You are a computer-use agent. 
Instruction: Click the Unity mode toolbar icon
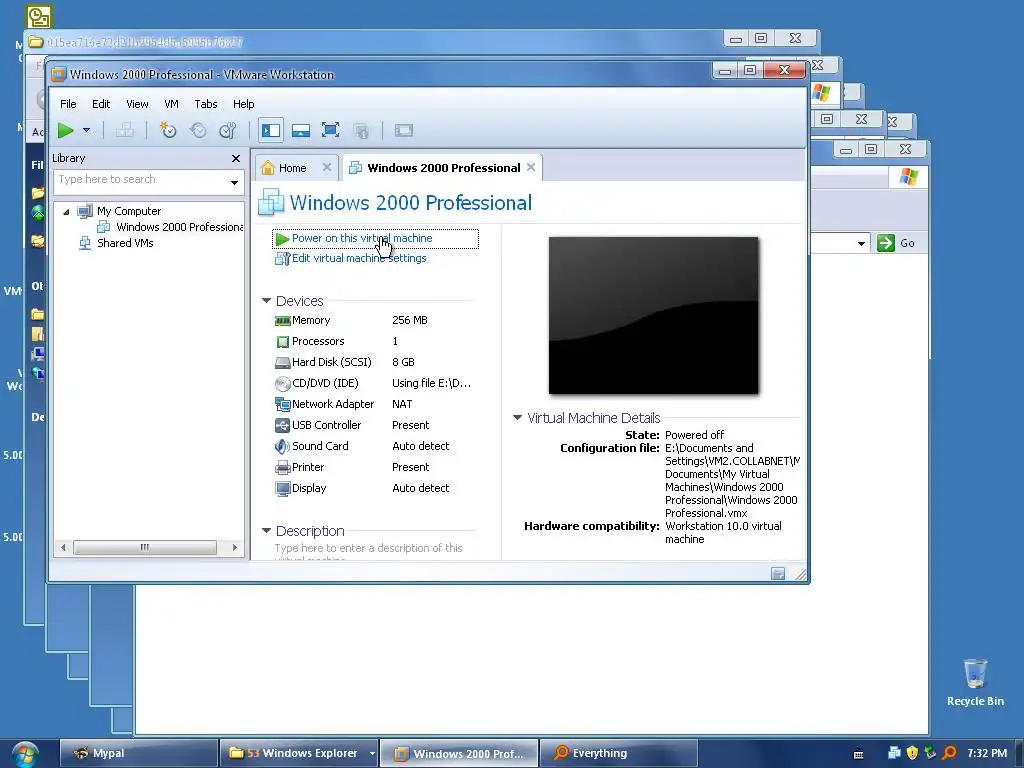coord(360,131)
